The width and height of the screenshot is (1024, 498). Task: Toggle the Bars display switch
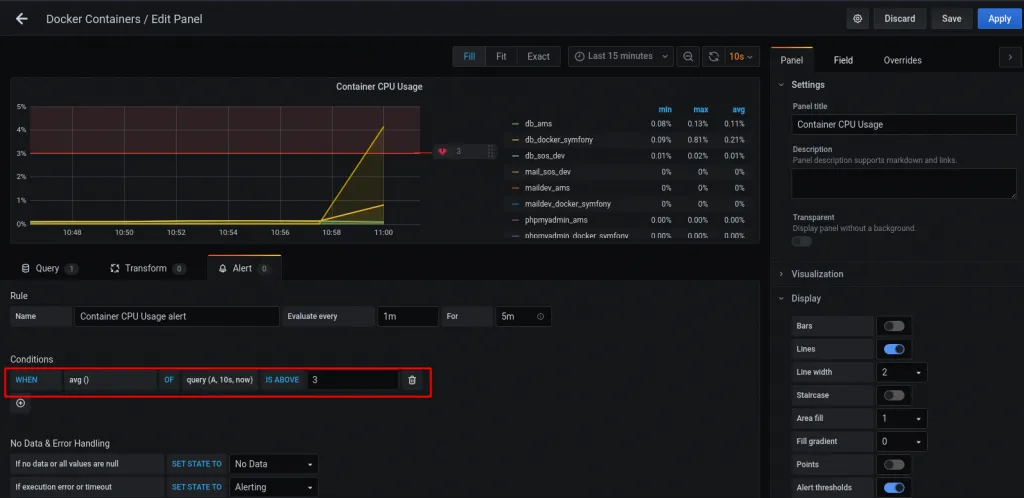click(x=893, y=326)
